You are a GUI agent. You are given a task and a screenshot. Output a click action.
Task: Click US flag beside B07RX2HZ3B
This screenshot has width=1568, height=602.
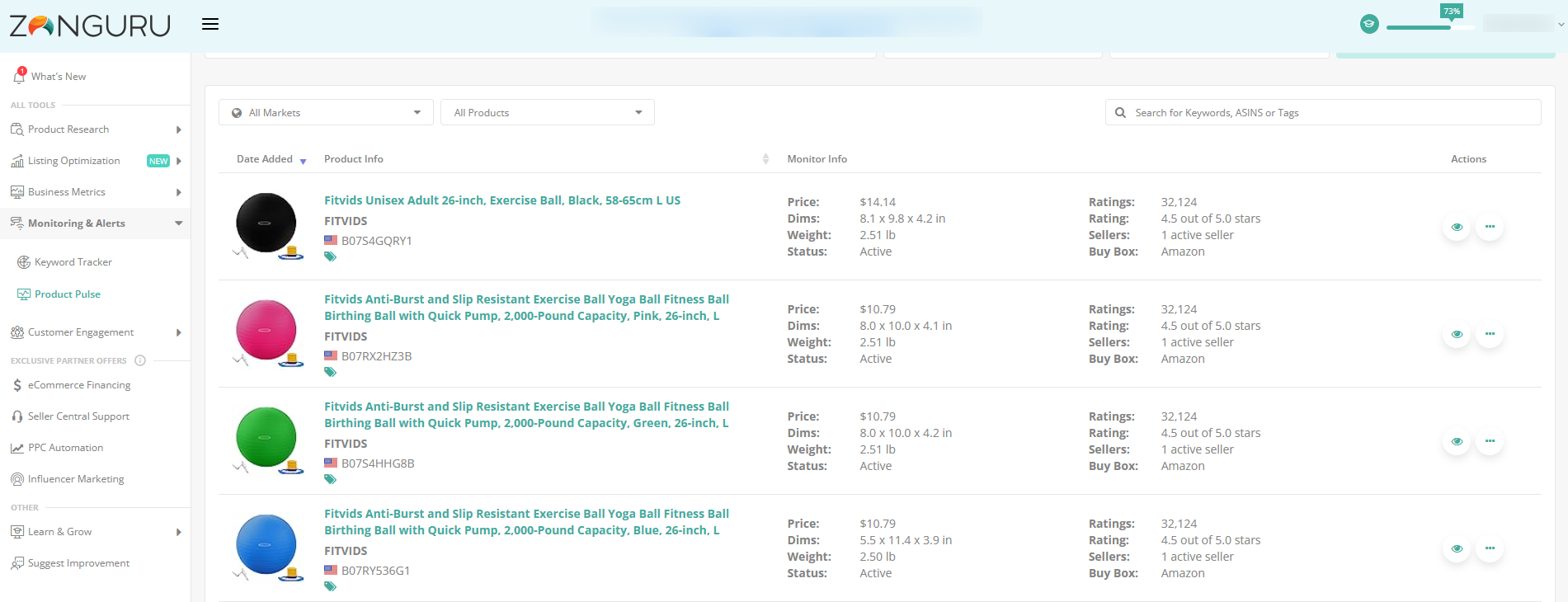[x=331, y=356]
